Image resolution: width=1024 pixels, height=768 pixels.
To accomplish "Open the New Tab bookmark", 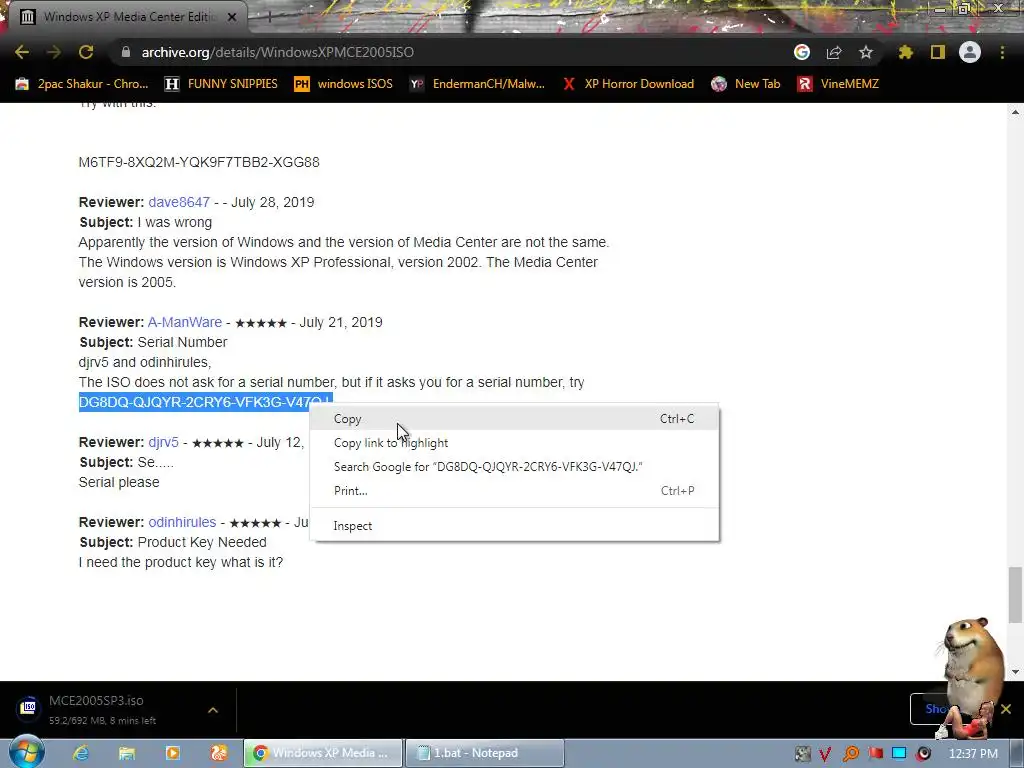I will (746, 84).
